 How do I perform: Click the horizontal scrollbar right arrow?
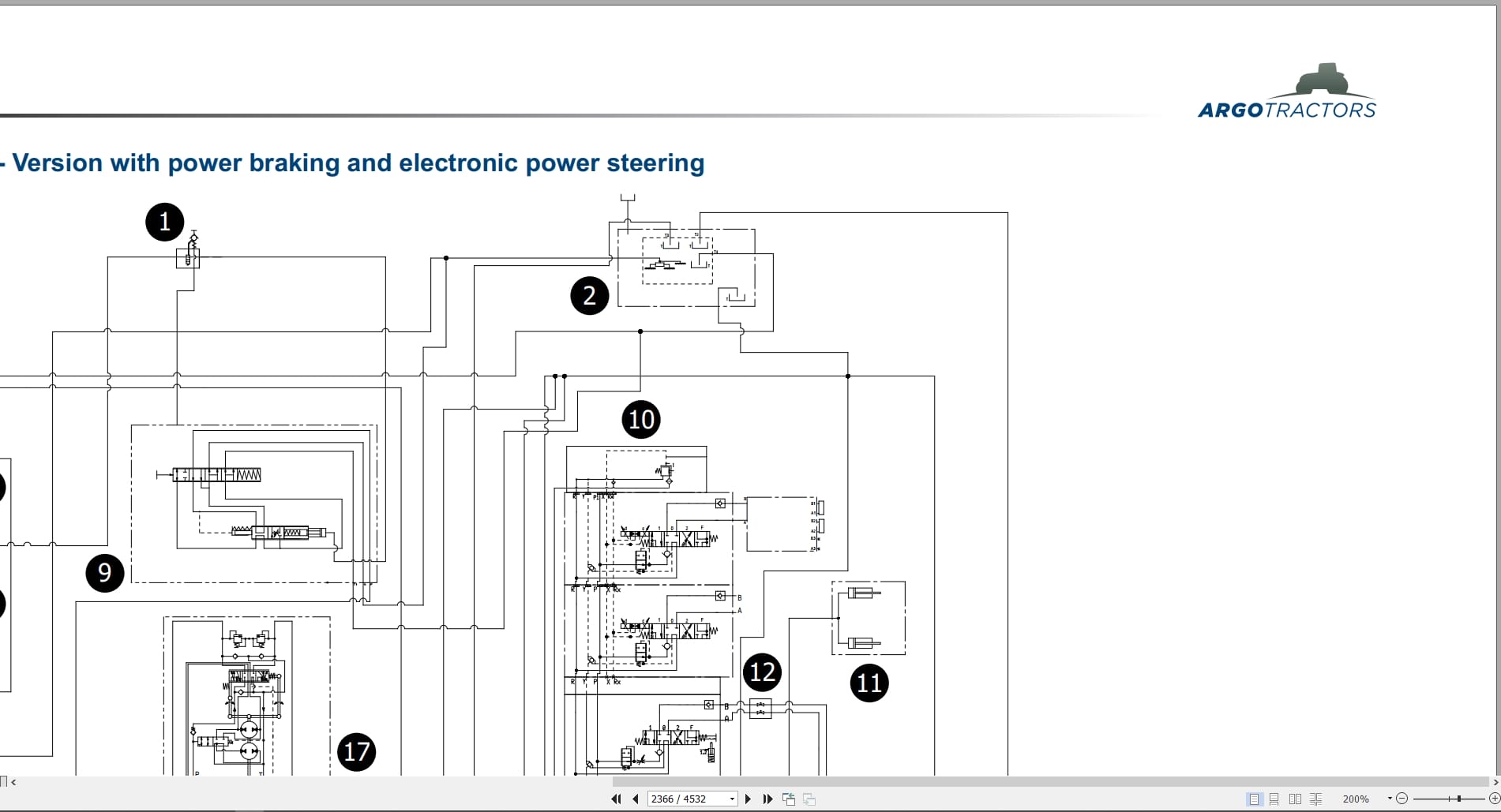point(1495,782)
